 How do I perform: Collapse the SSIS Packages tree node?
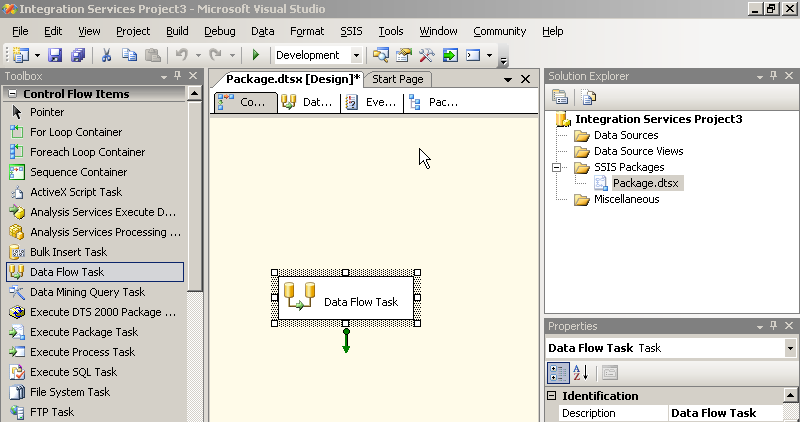557,167
